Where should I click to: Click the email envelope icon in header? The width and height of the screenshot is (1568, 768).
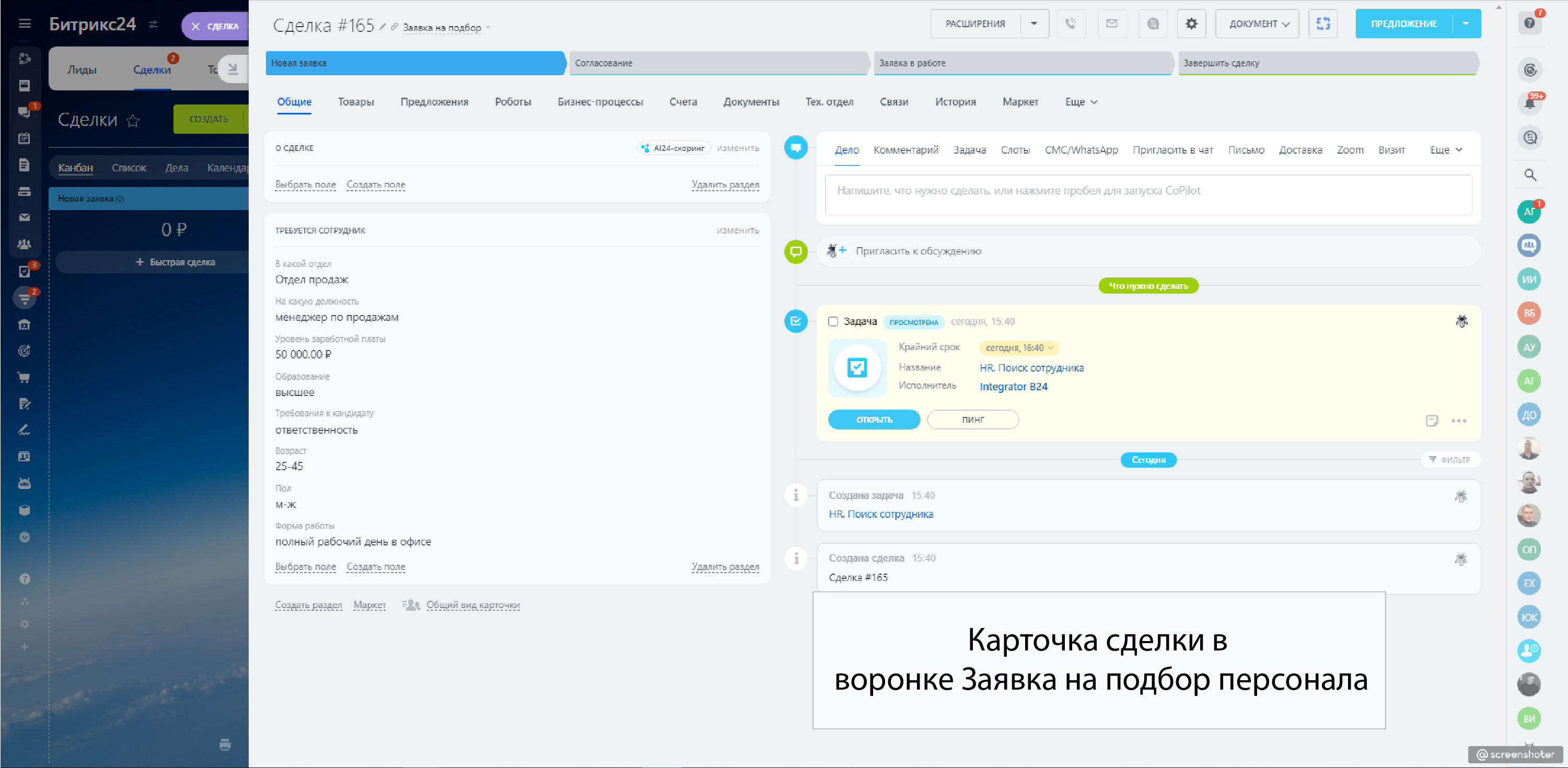click(x=1111, y=24)
